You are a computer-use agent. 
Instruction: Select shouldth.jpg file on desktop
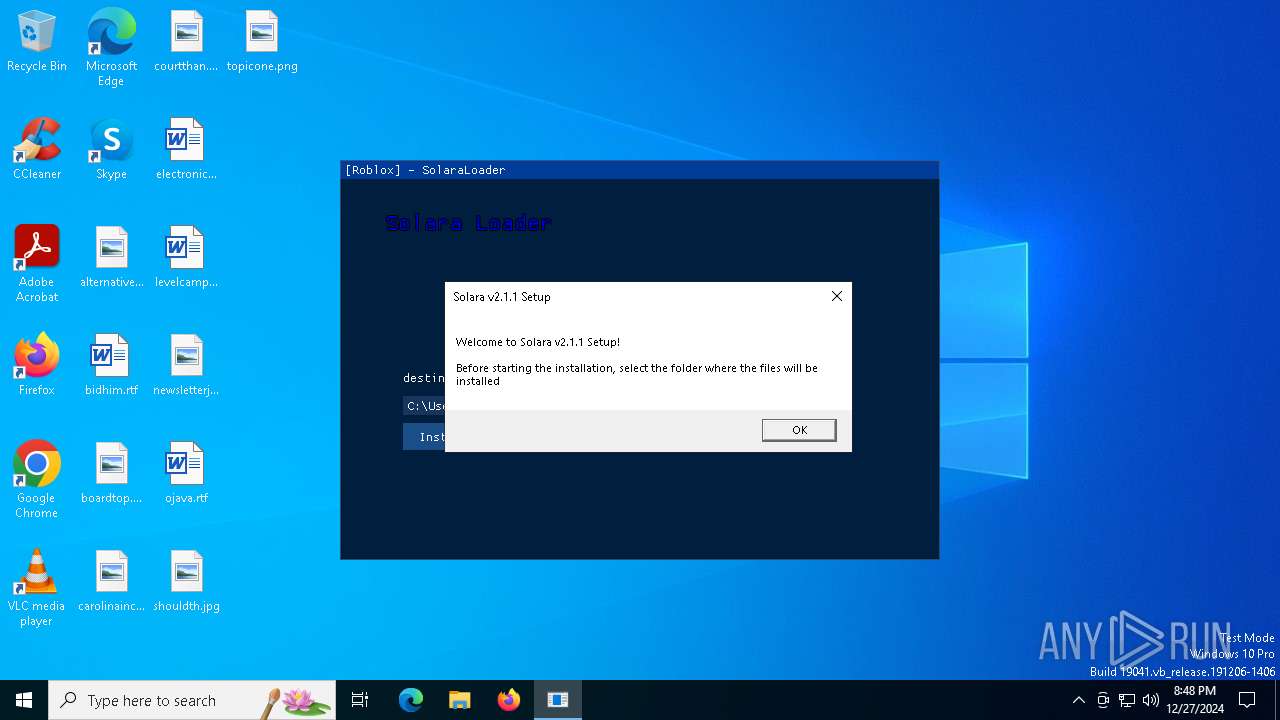pyautogui.click(x=186, y=582)
